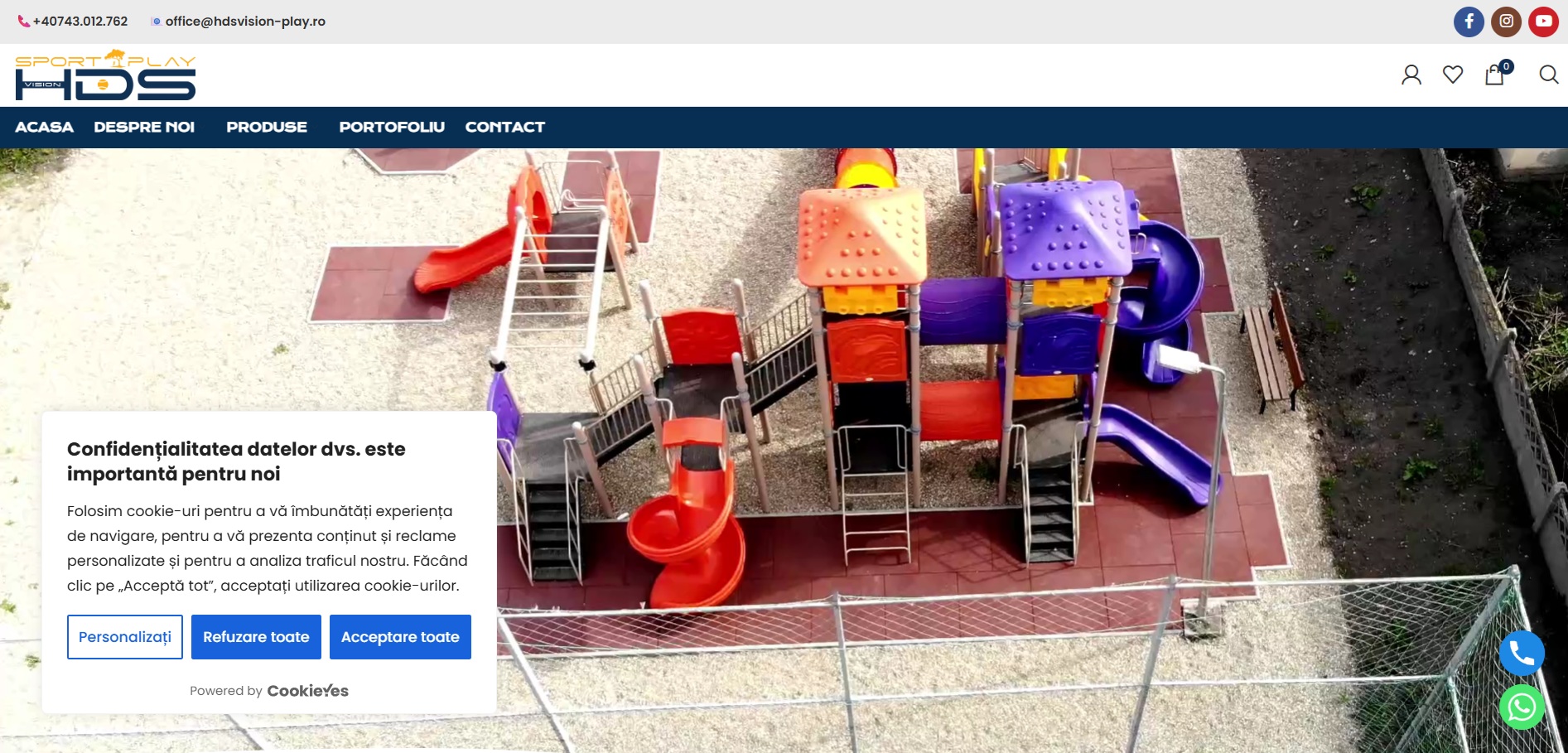
Task: Open the Instagram profile icon
Action: coord(1506,22)
